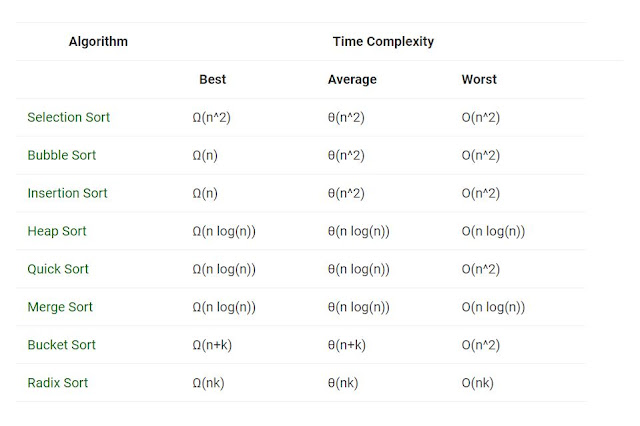Select Radix Sort average θ(nk) cell
This screenshot has width=640, height=426.
(x=343, y=383)
